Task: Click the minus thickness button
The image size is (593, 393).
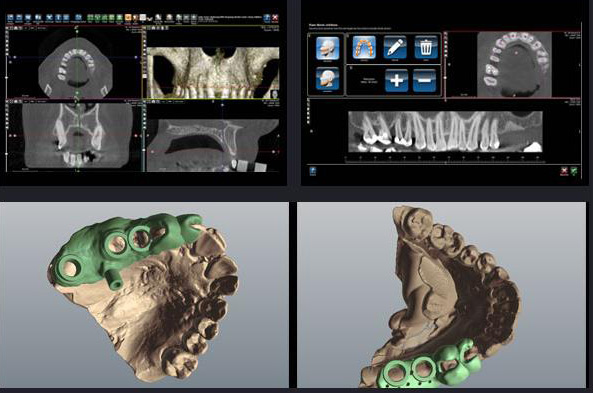Action: pyautogui.click(x=424, y=80)
